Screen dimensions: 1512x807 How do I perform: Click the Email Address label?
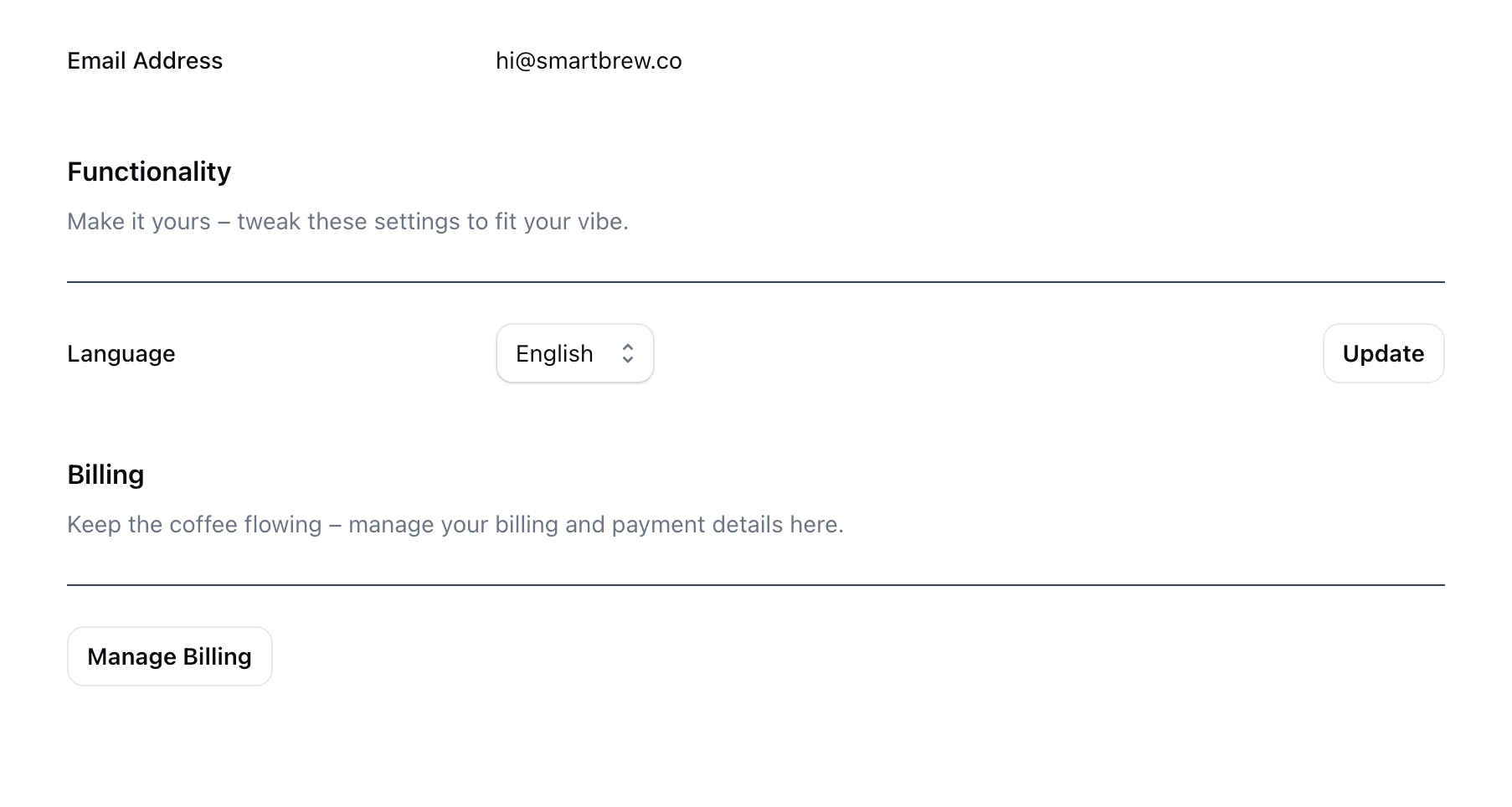click(145, 61)
